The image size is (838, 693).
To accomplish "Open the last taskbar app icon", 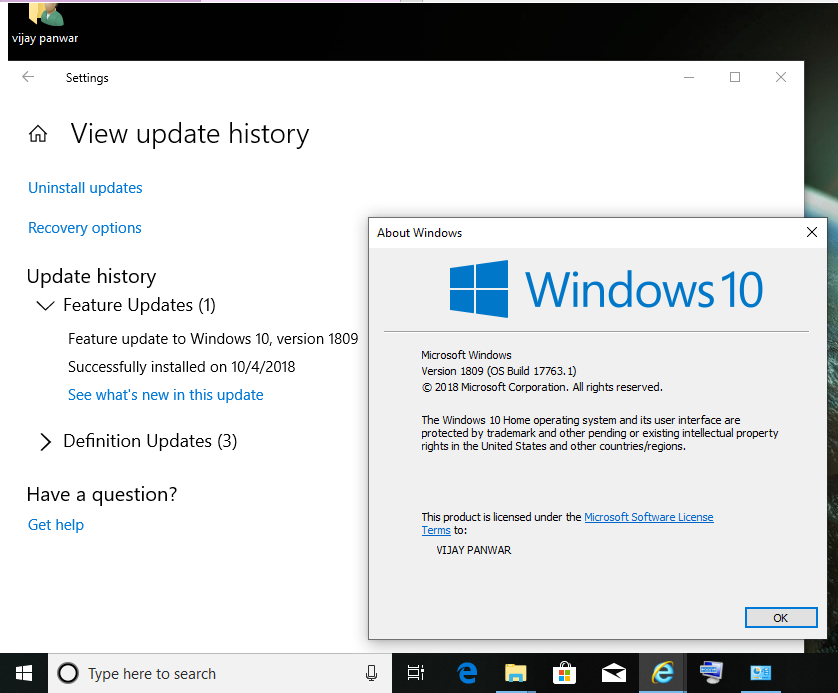I will 761,673.
